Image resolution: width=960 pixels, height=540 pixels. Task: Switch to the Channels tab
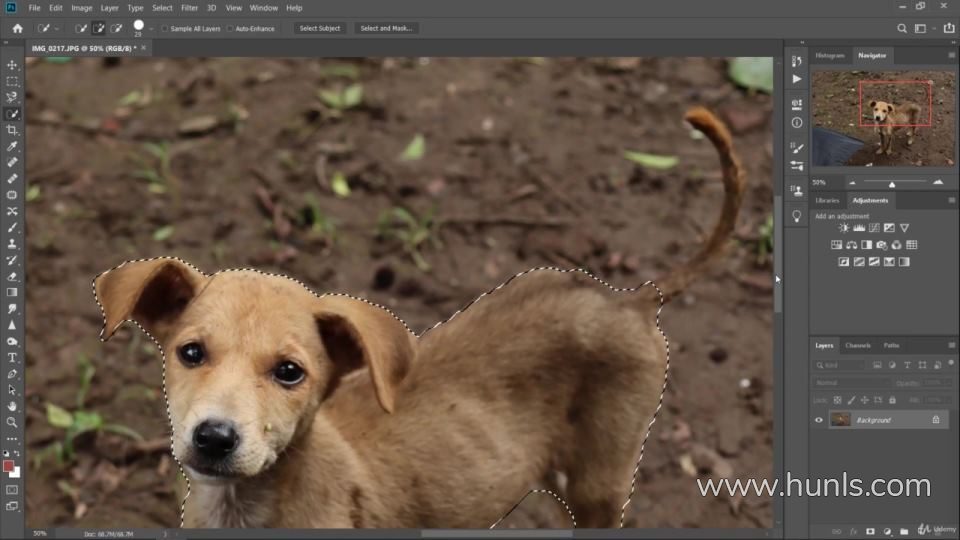[857, 345]
